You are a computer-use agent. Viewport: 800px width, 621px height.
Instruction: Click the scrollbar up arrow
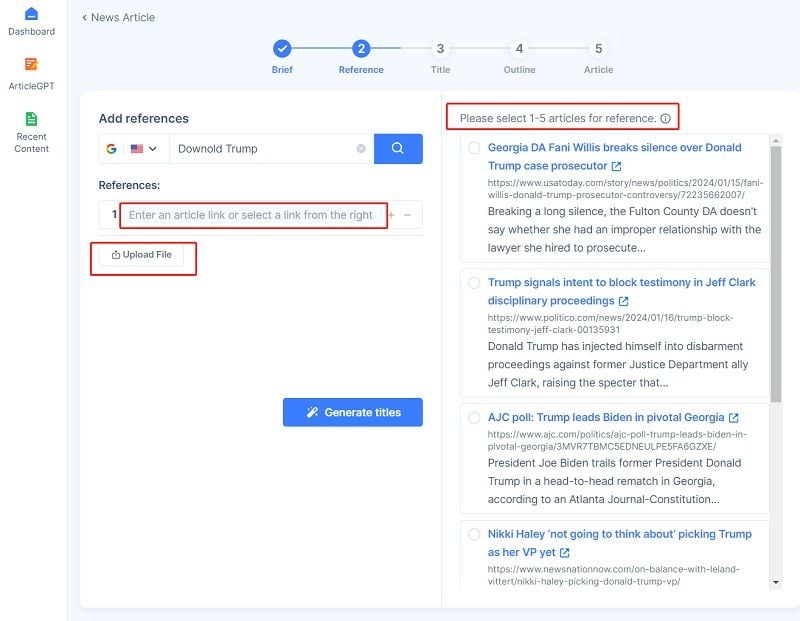[x=776, y=140]
